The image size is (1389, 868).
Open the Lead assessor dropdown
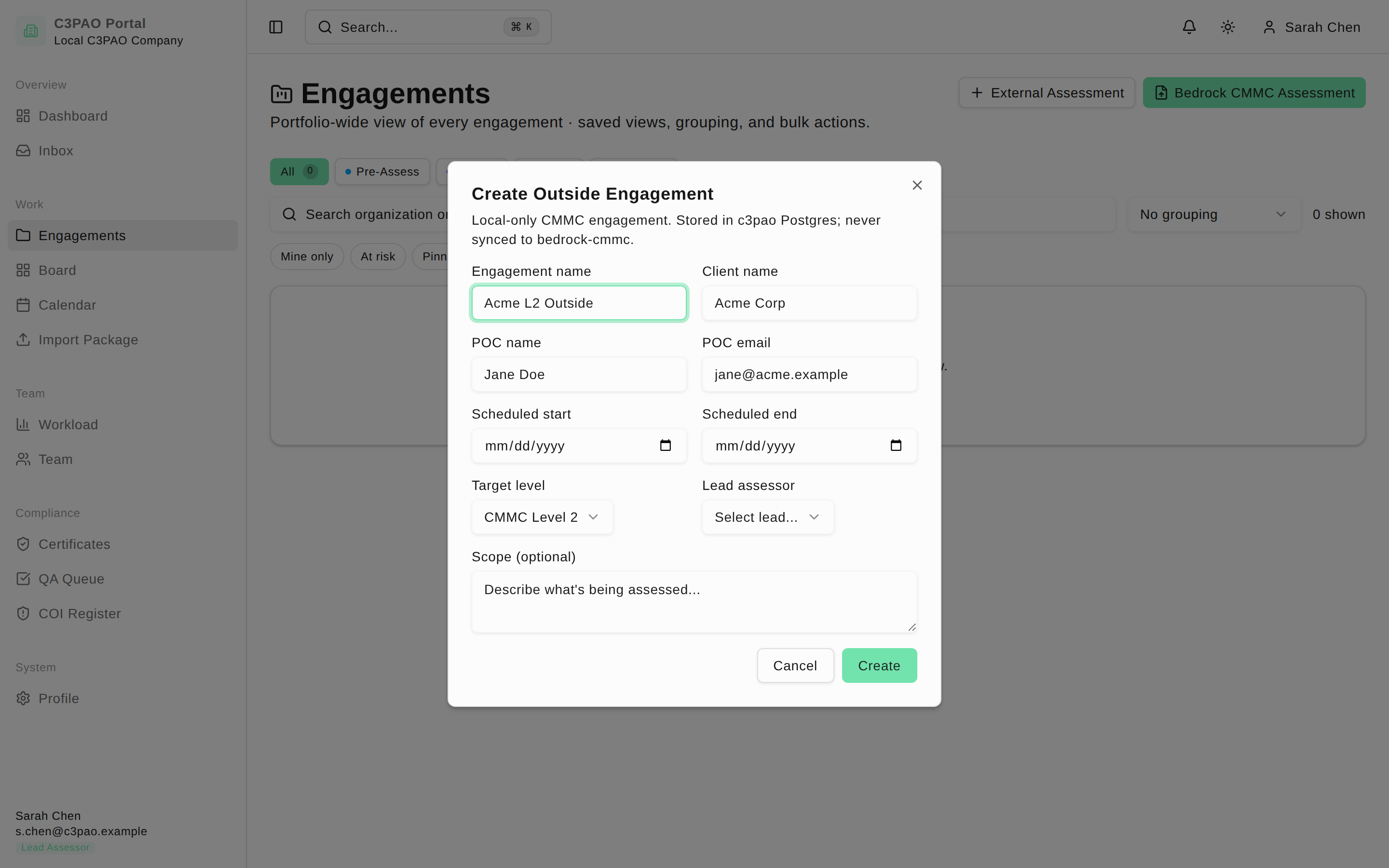point(767,517)
